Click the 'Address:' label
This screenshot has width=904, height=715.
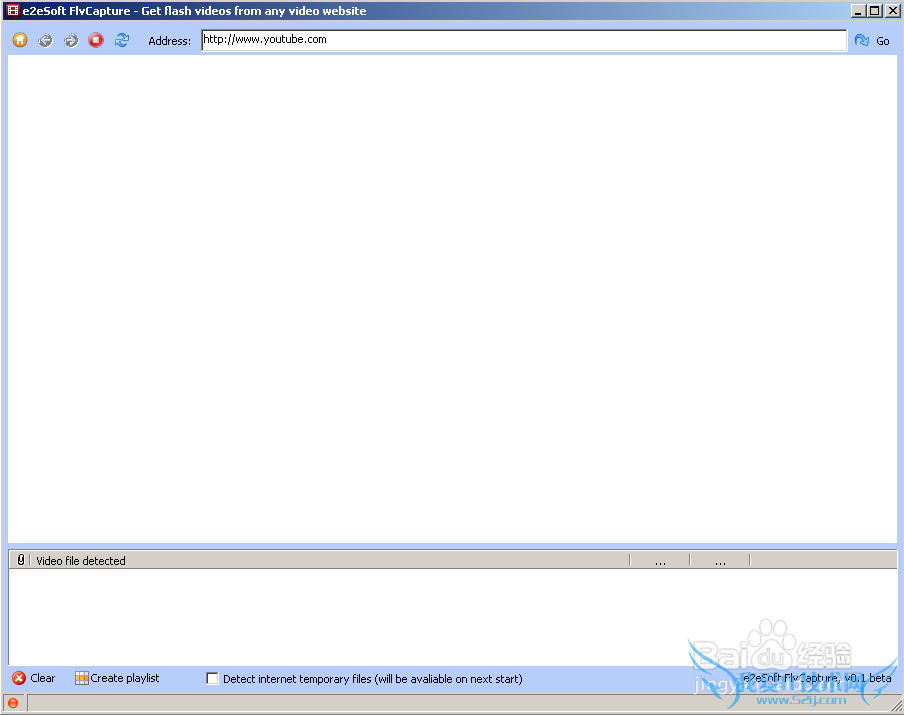pyautogui.click(x=170, y=41)
